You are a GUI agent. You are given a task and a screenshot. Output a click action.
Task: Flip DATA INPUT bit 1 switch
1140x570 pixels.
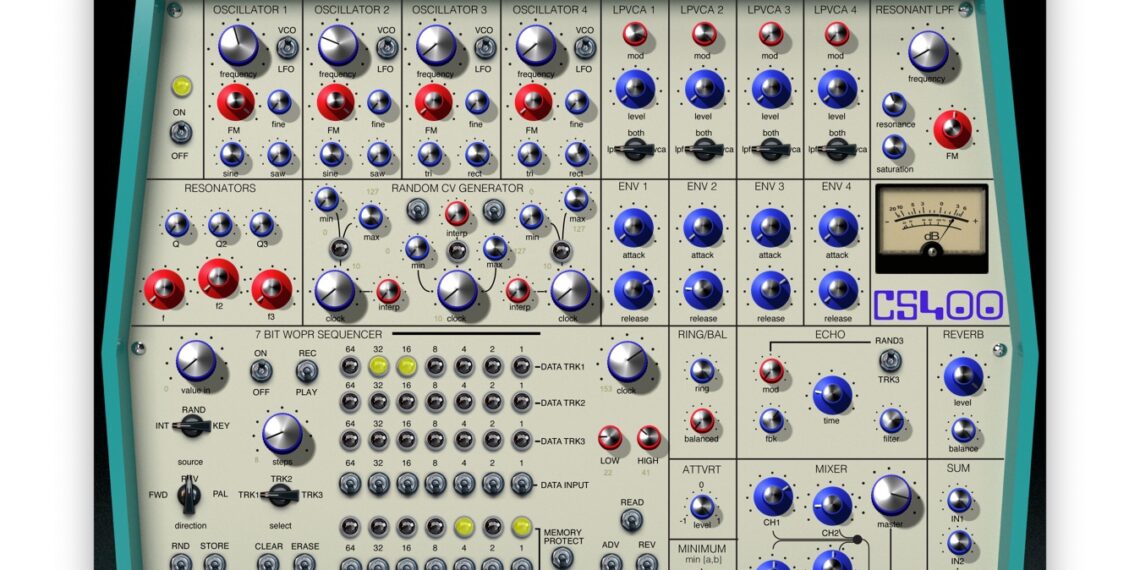pos(521,483)
